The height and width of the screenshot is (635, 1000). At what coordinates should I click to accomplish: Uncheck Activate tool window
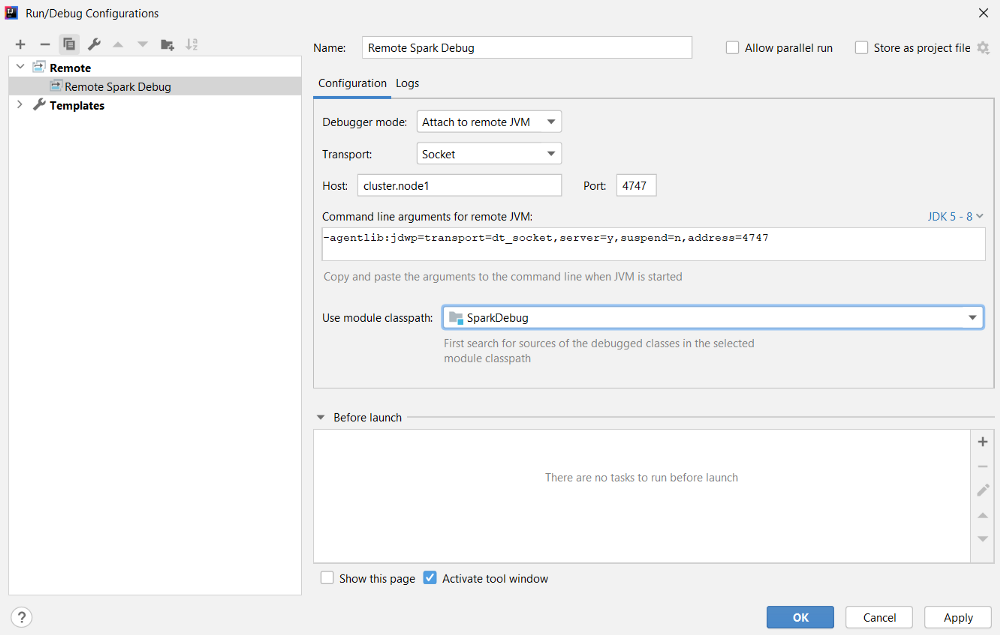pos(430,578)
